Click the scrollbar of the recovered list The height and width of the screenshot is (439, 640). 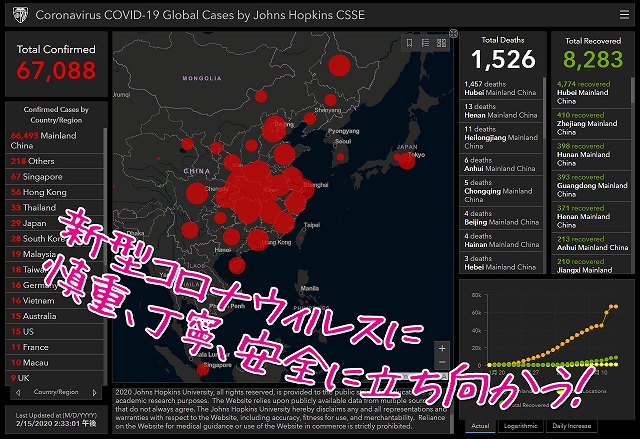pos(633,91)
